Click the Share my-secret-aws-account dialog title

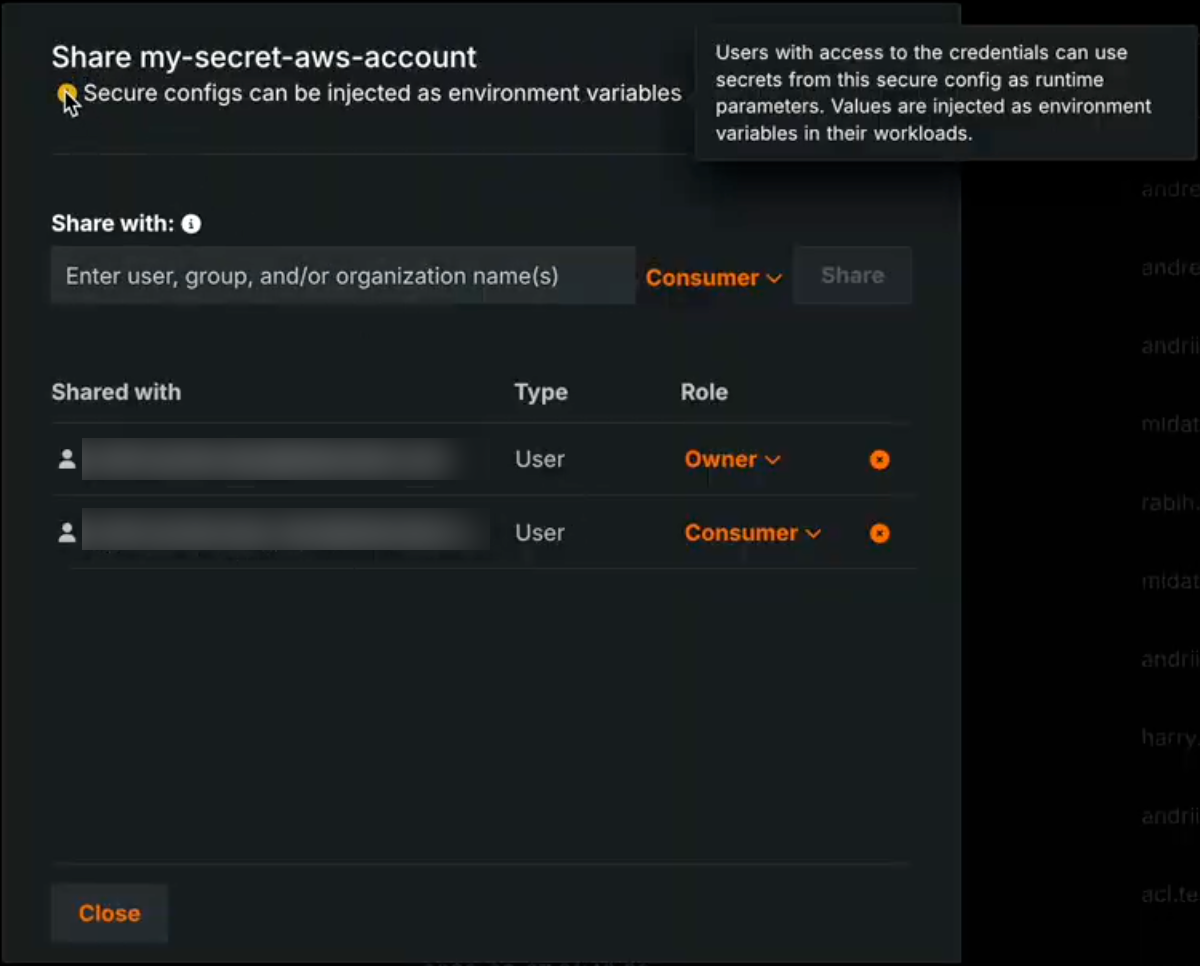tap(264, 57)
